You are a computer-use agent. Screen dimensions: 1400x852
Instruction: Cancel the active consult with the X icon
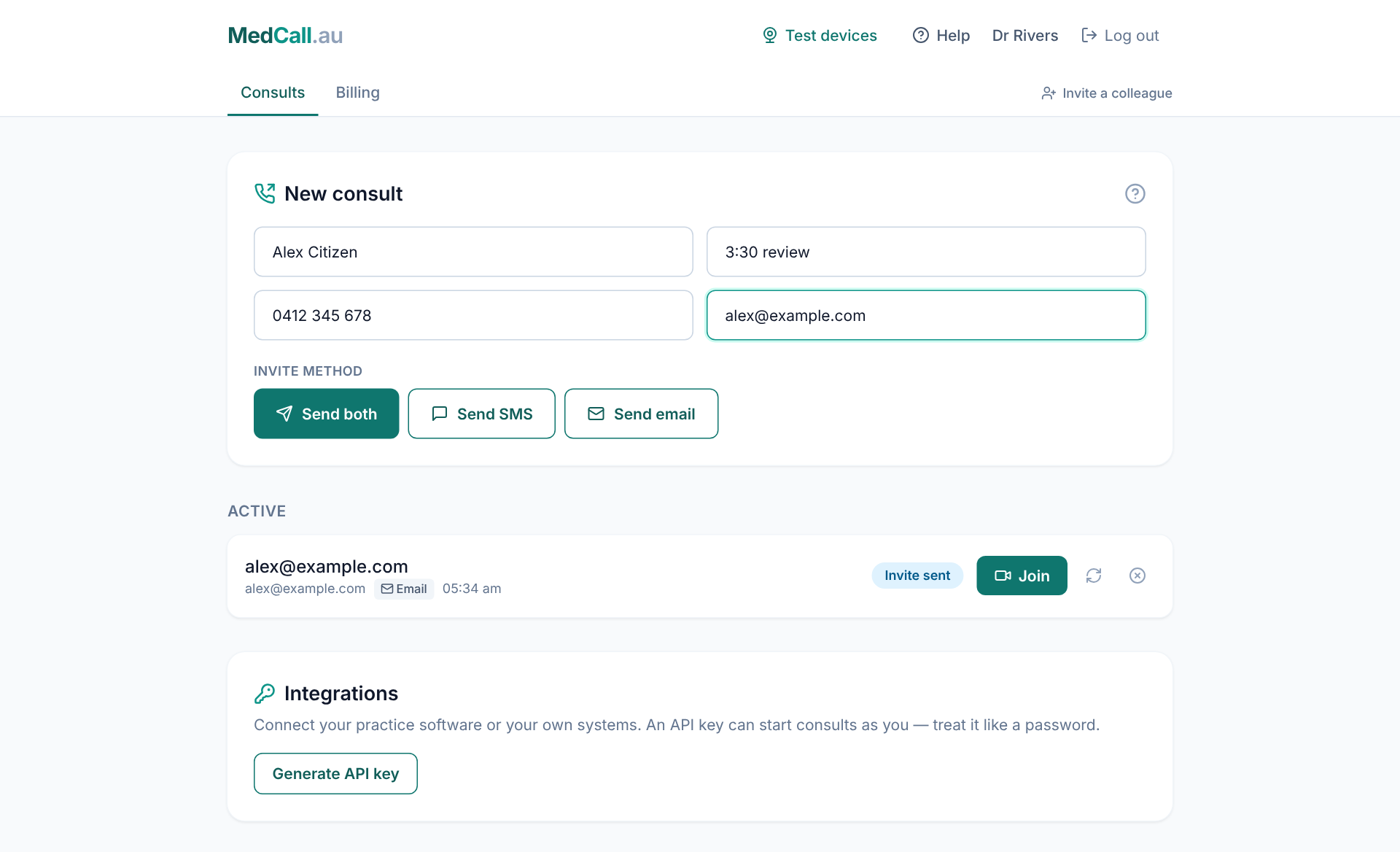pyautogui.click(x=1137, y=576)
